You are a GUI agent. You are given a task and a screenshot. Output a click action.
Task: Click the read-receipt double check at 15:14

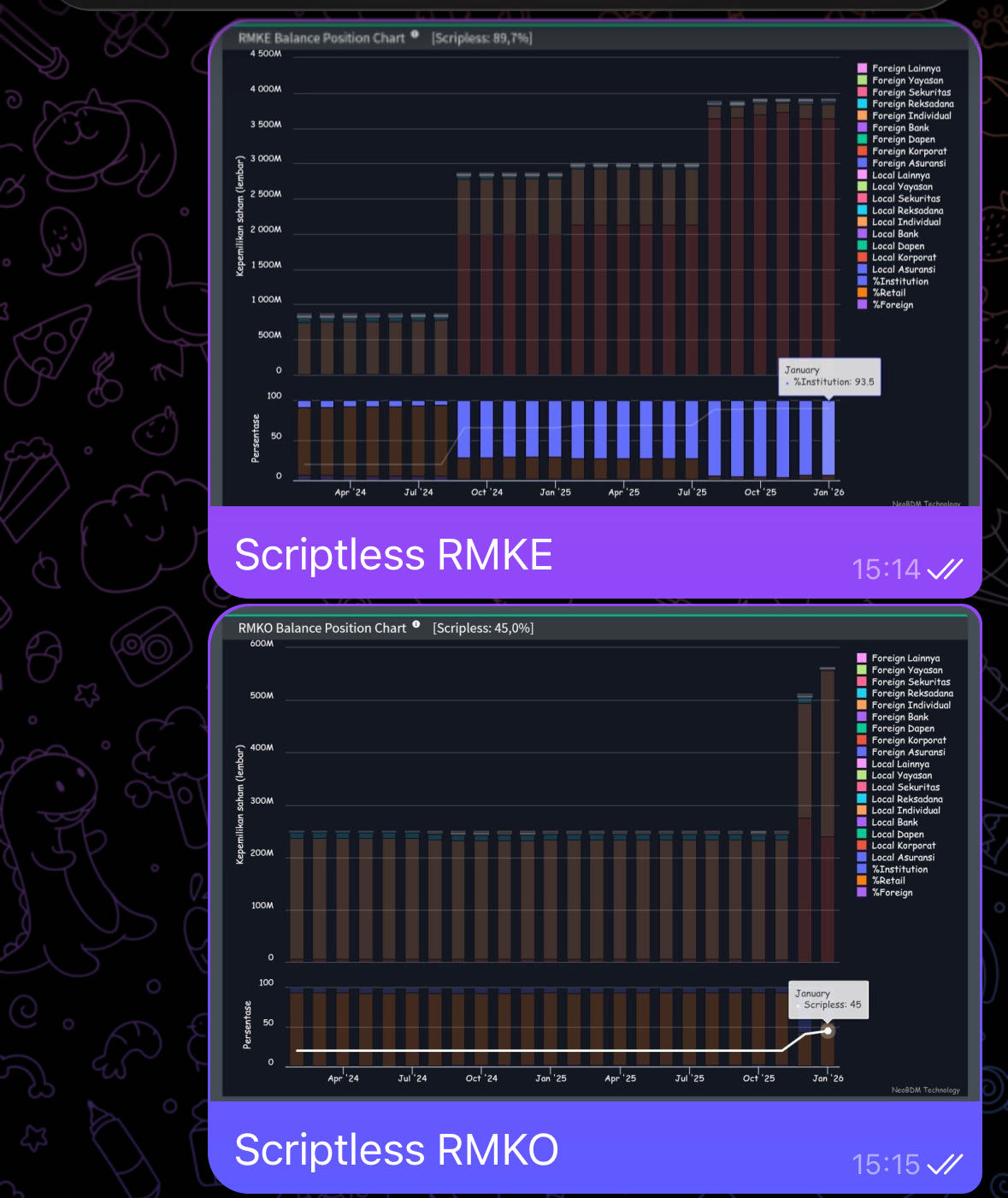point(945,569)
